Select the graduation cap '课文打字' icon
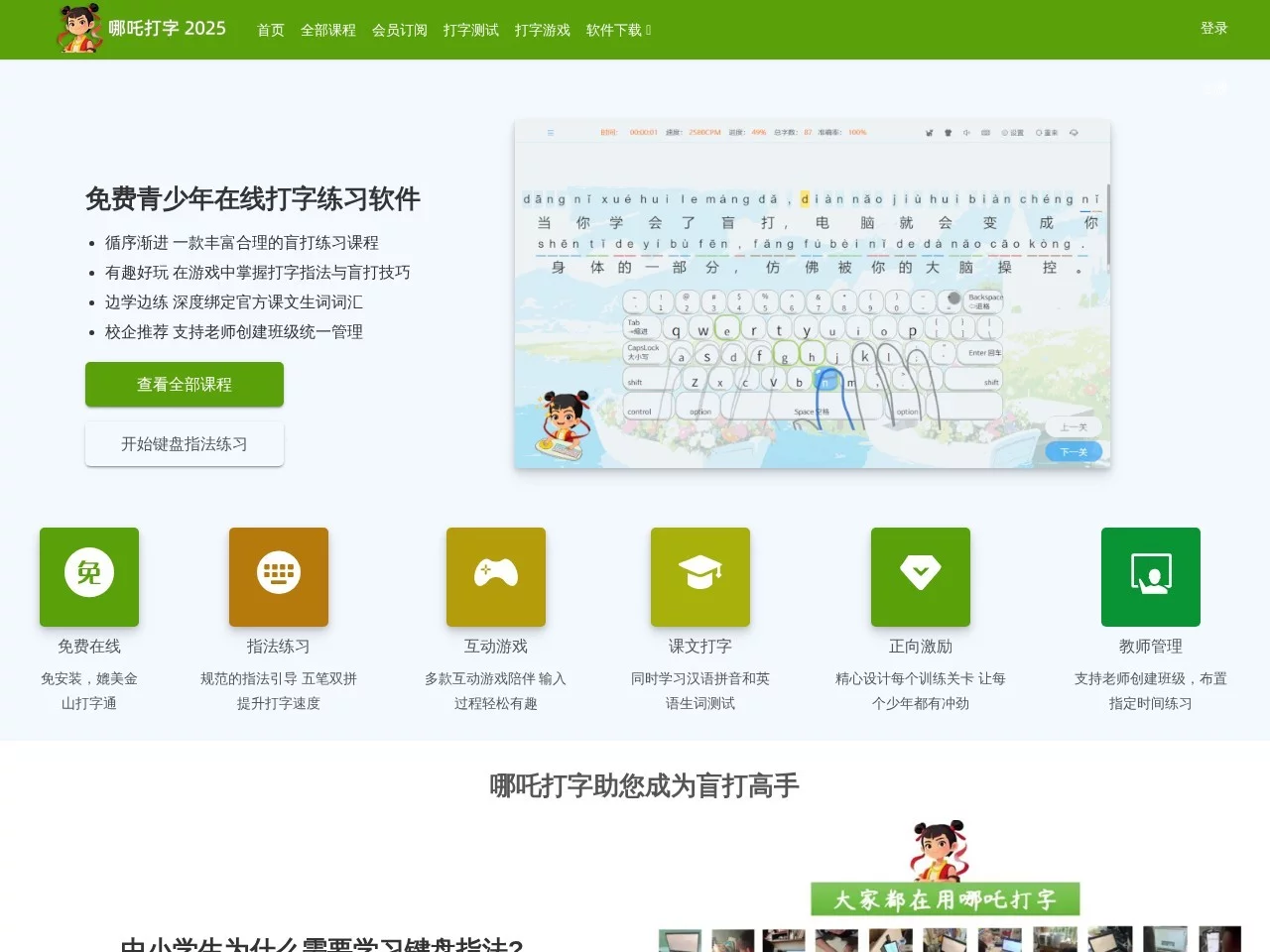This screenshot has height=952, width=1270. [700, 577]
